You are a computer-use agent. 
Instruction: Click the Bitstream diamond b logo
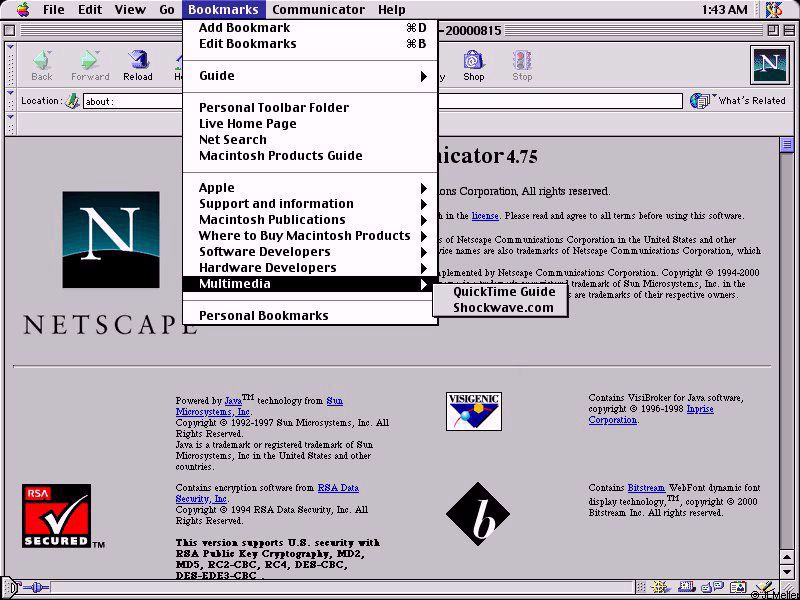pyautogui.click(x=478, y=514)
